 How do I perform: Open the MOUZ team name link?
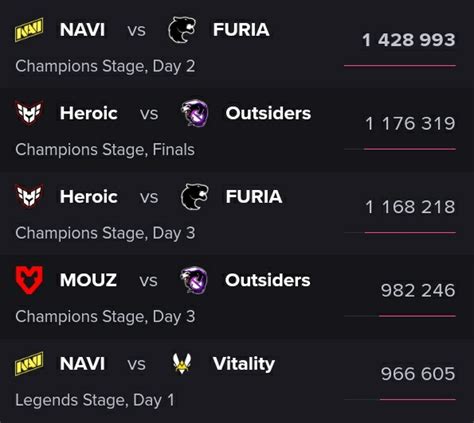click(x=88, y=280)
